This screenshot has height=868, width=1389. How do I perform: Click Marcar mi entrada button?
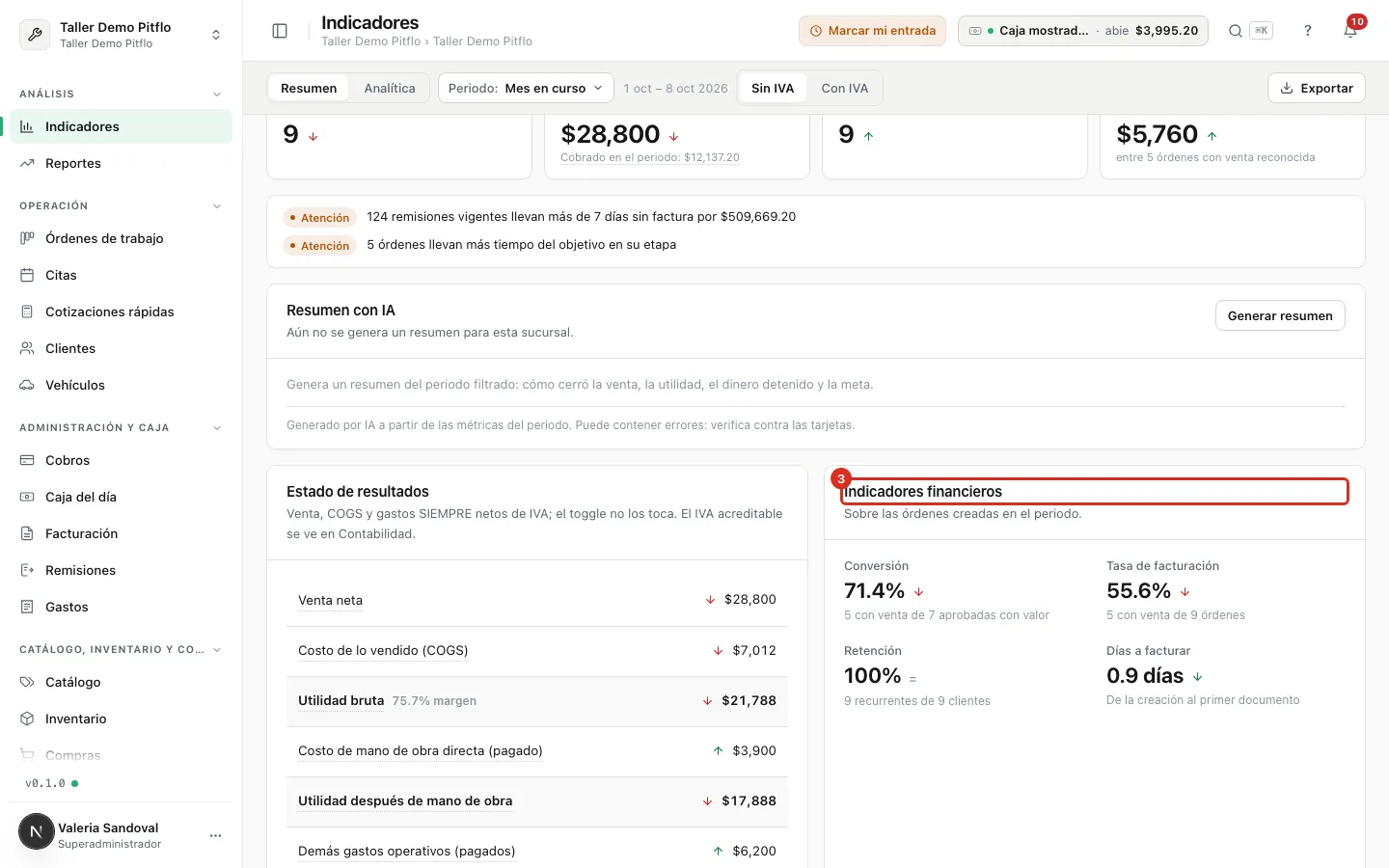(x=872, y=31)
